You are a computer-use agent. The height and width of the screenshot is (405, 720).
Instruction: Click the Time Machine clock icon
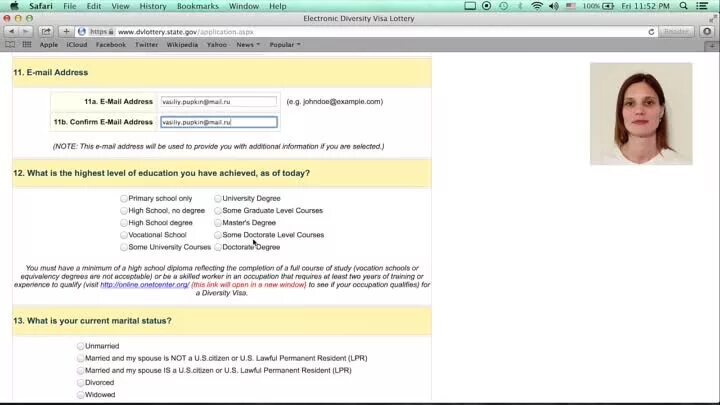pos(504,6)
